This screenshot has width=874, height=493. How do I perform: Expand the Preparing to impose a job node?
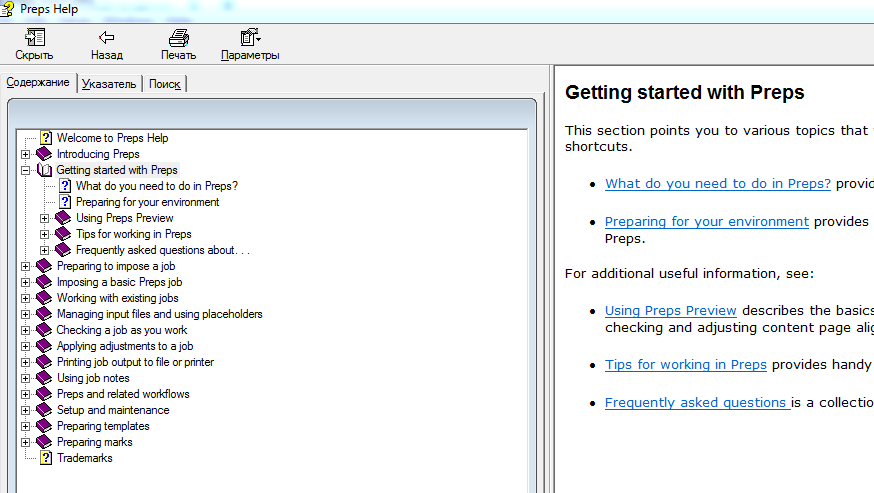[x=26, y=267]
